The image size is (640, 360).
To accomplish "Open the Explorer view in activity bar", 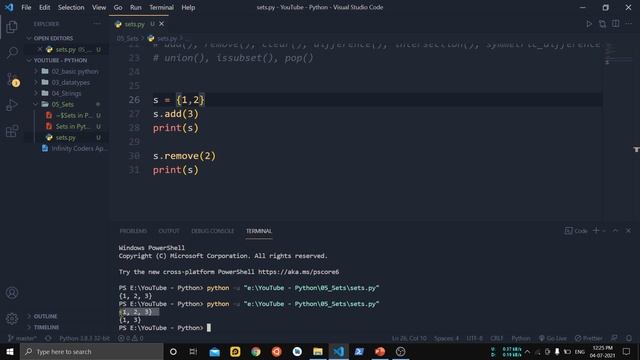I will click(12, 27).
